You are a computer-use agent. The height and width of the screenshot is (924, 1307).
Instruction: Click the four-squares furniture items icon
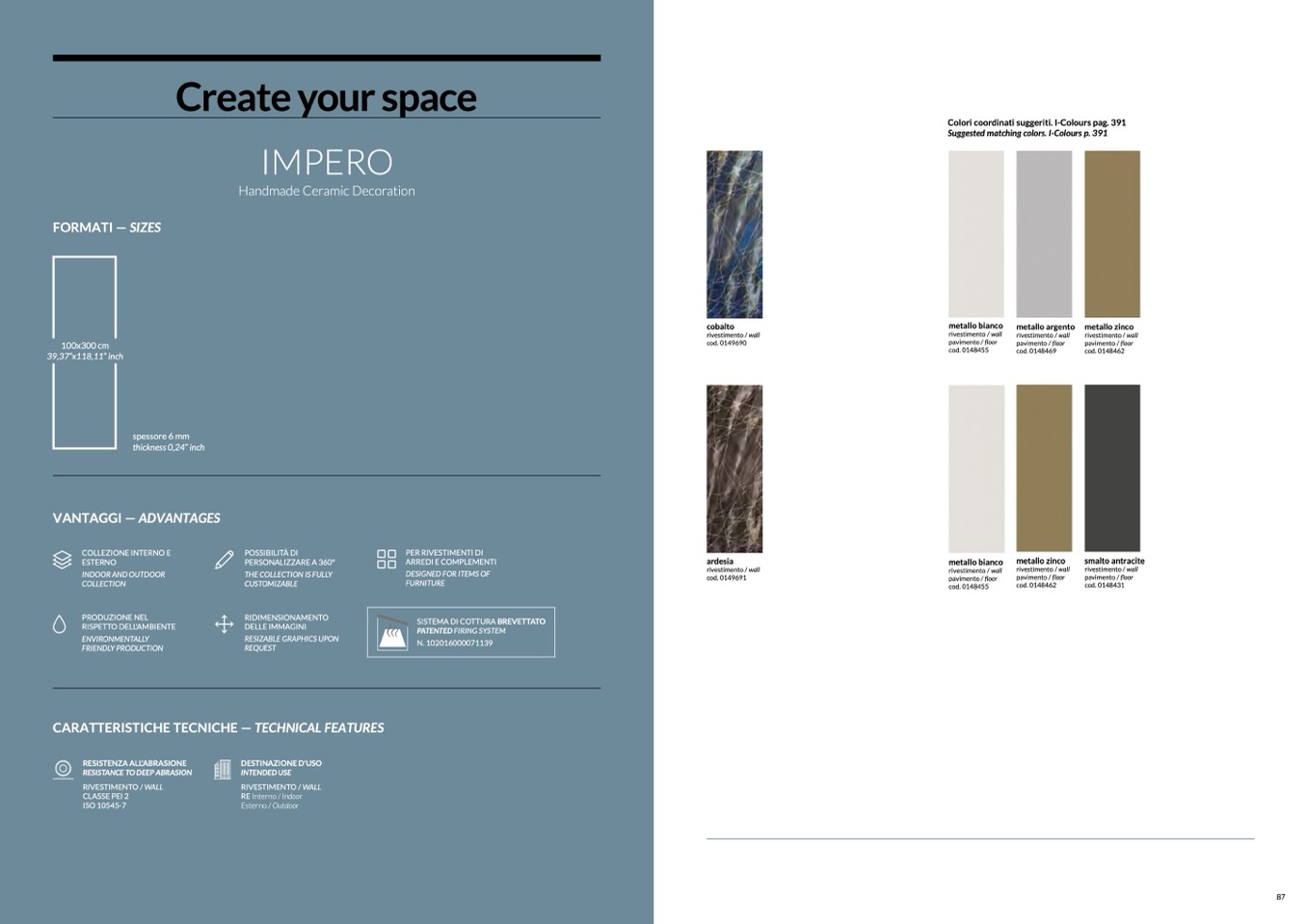[x=387, y=559]
